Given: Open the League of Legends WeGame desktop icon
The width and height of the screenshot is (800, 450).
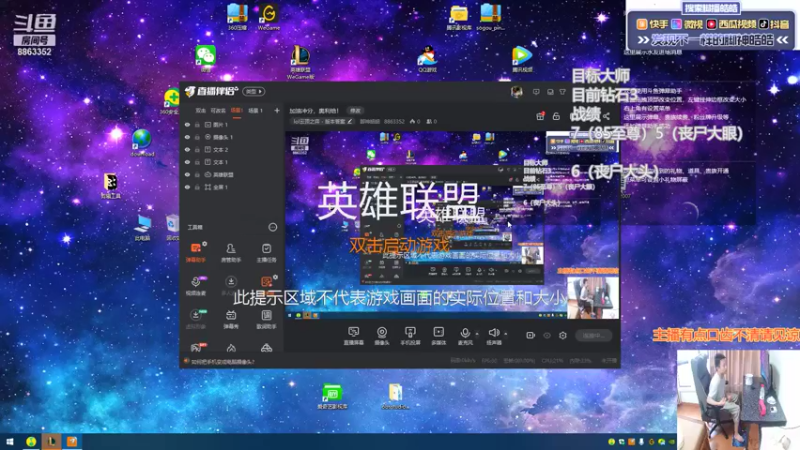Looking at the screenshot, I should [301, 62].
